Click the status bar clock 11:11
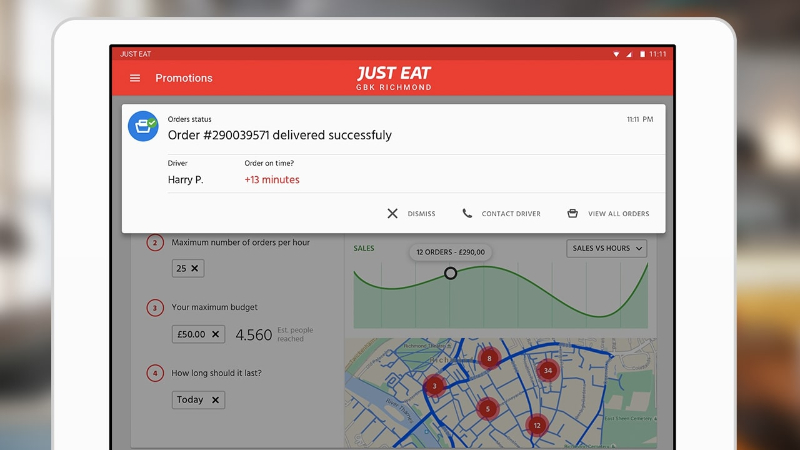Screen dimensions: 800x450 click(658, 54)
